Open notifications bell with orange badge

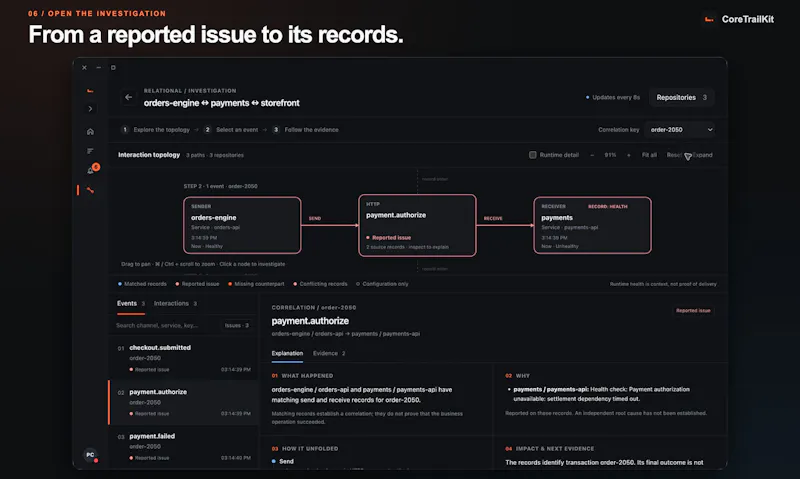[x=92, y=169]
